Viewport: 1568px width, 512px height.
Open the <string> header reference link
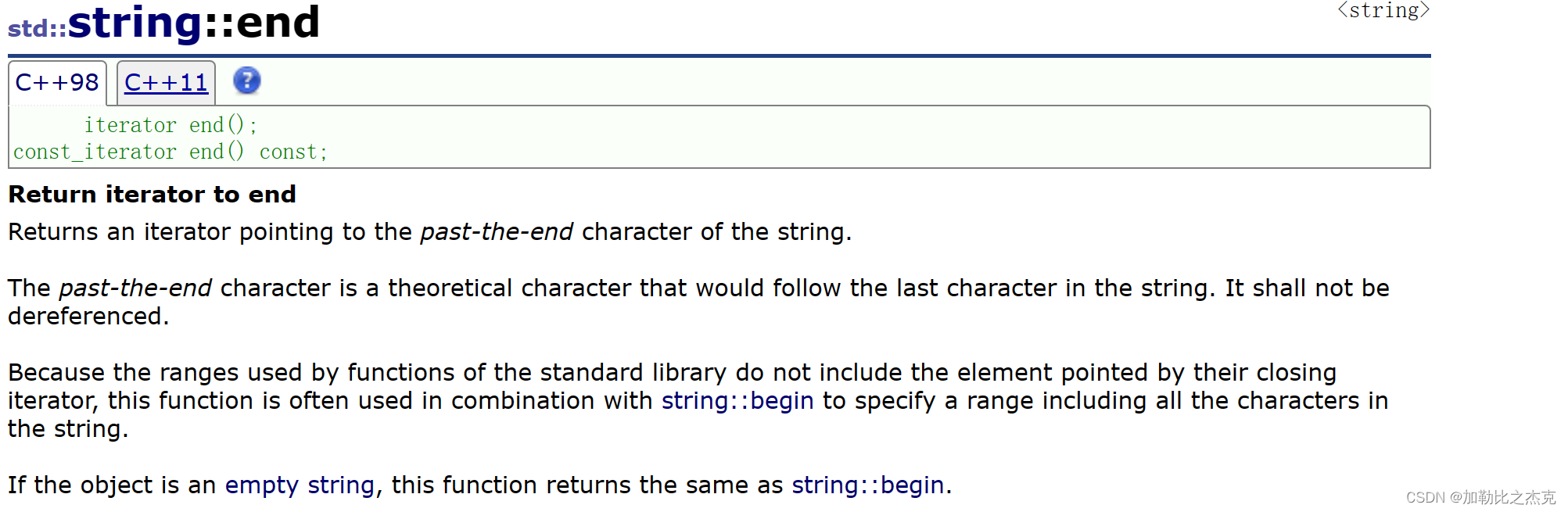click(1383, 11)
